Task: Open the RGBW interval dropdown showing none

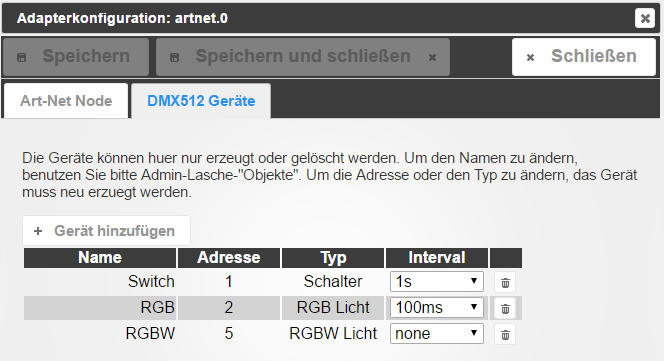Action: tap(437, 334)
